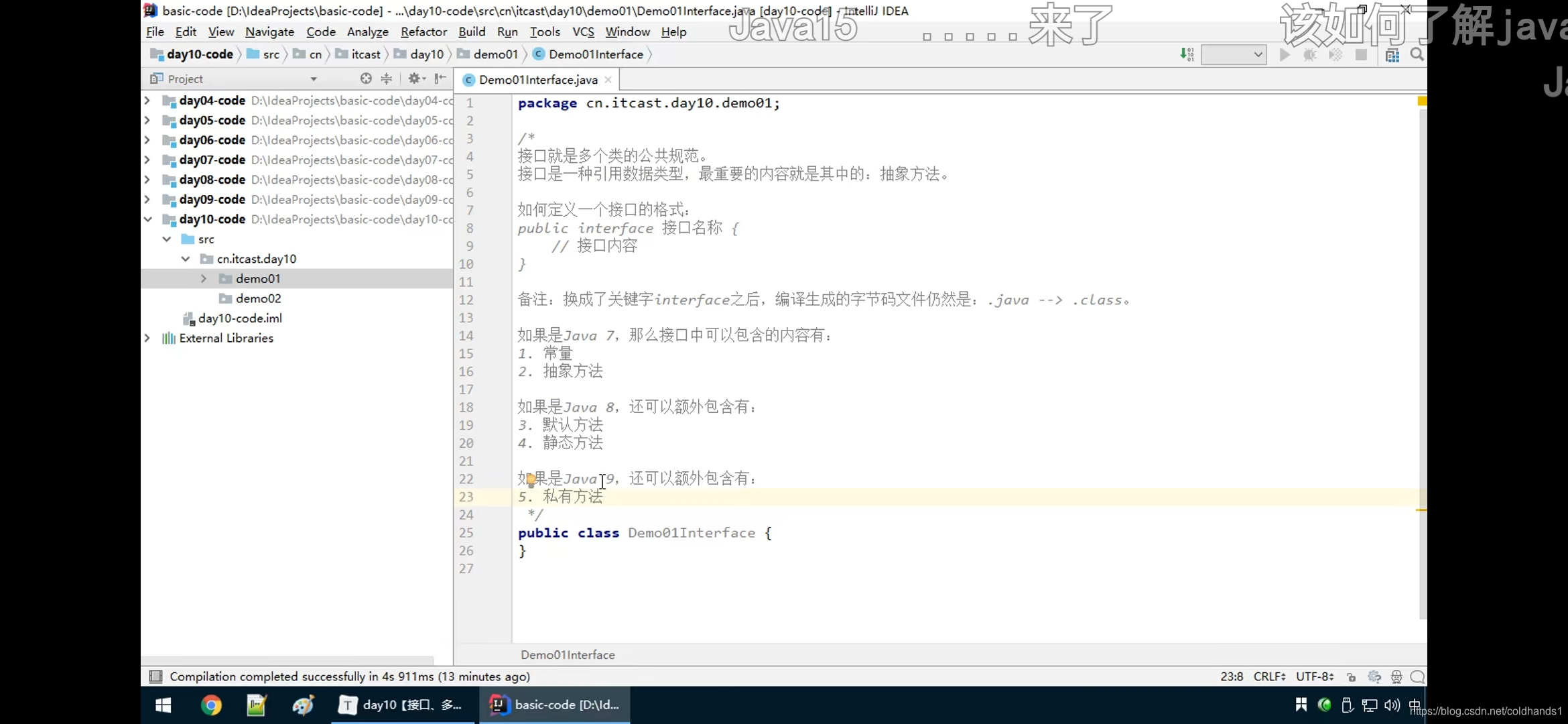Expand the day09-code module
The image size is (1568, 724).
click(147, 199)
